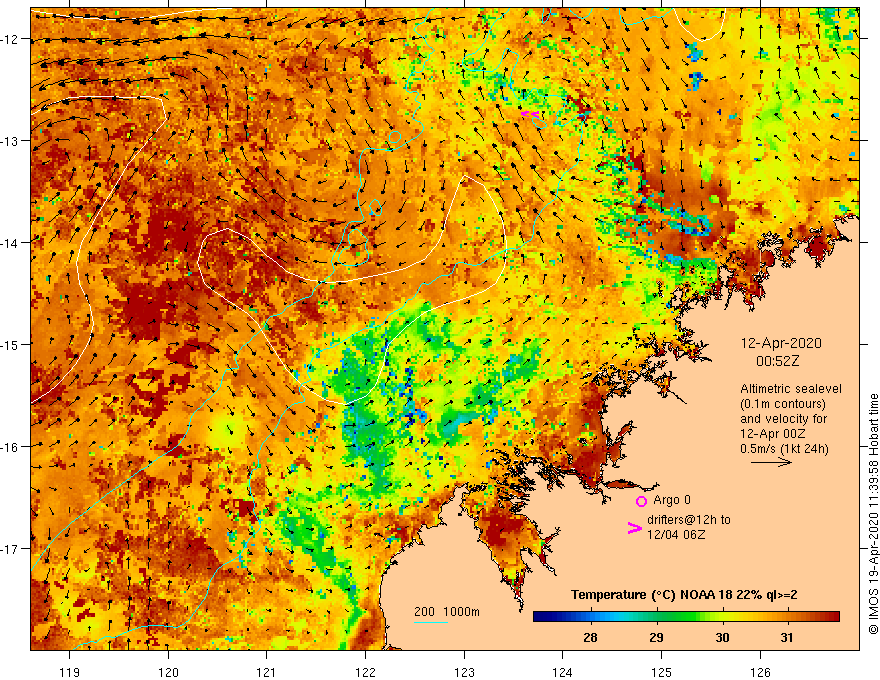Click the -17 latitude axis label
This screenshot has width=880, height=680.
[x=11, y=548]
